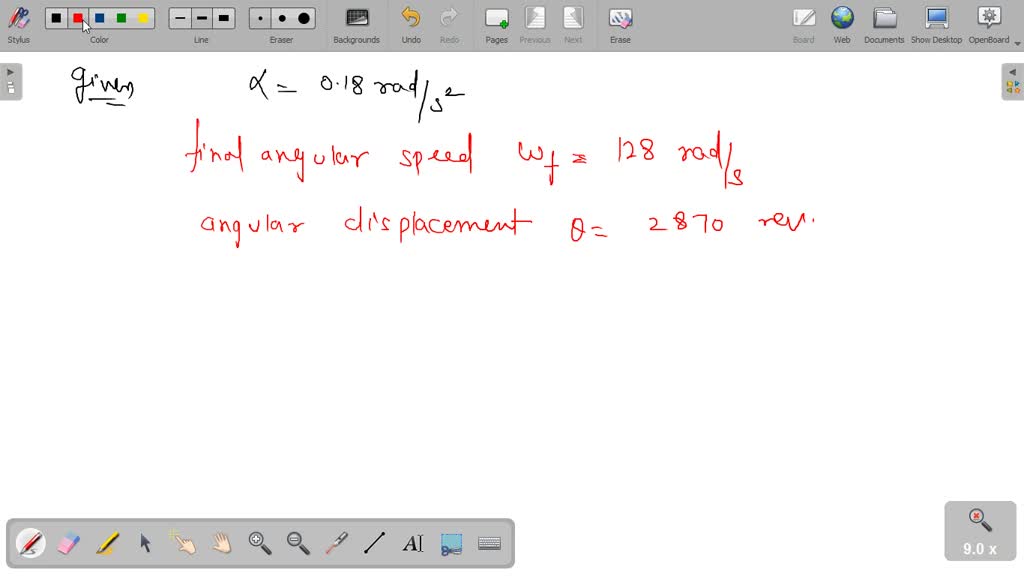Switch to Documents mode
This screenshot has width=1024, height=576.
(x=884, y=24)
